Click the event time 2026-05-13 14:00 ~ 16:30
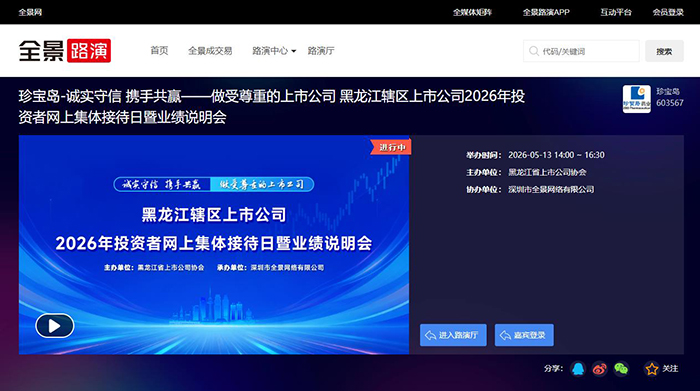Screen dimensions: 700x391 point(556,155)
